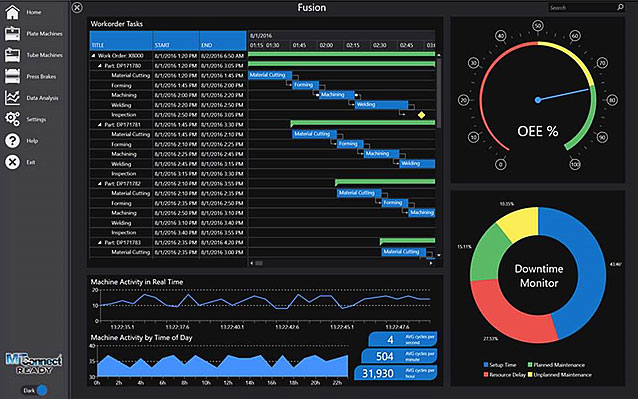638x399 pixels.
Task: Click the 'Workorder Tasks' panel title
Action: pyautogui.click(x=116, y=24)
